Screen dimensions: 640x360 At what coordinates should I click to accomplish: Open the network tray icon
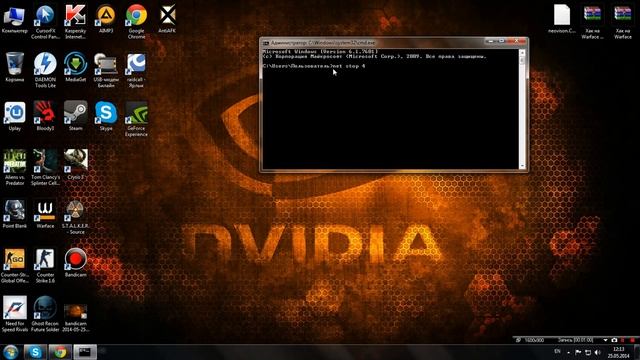coord(588,352)
